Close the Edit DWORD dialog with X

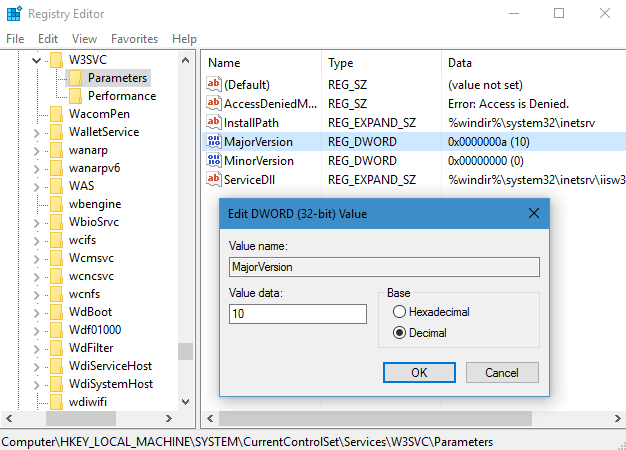pyautogui.click(x=535, y=213)
